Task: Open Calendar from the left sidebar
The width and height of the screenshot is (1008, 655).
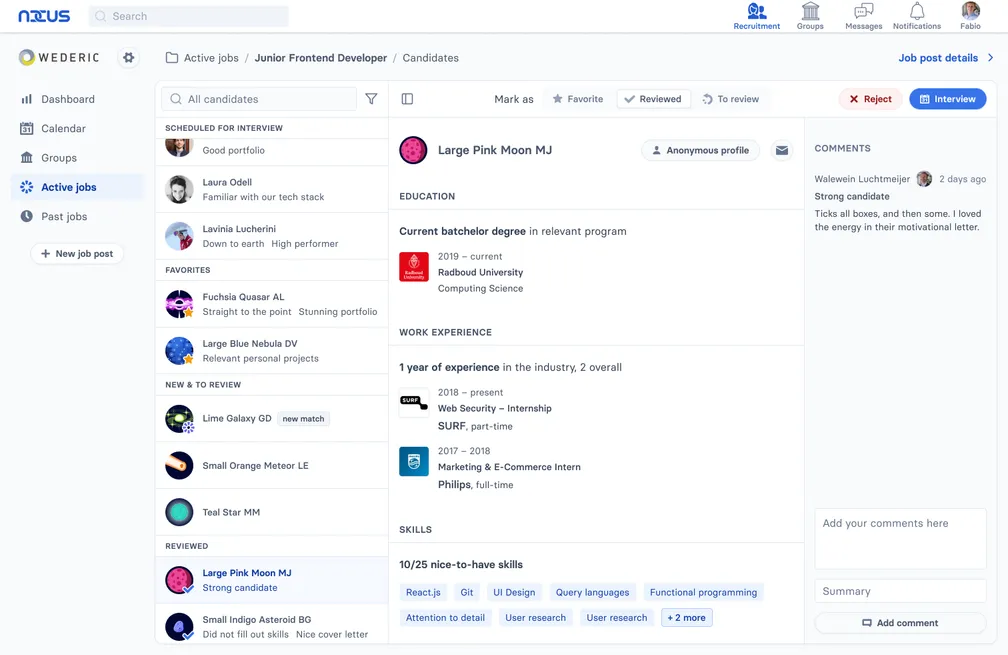Action: [x=62, y=128]
